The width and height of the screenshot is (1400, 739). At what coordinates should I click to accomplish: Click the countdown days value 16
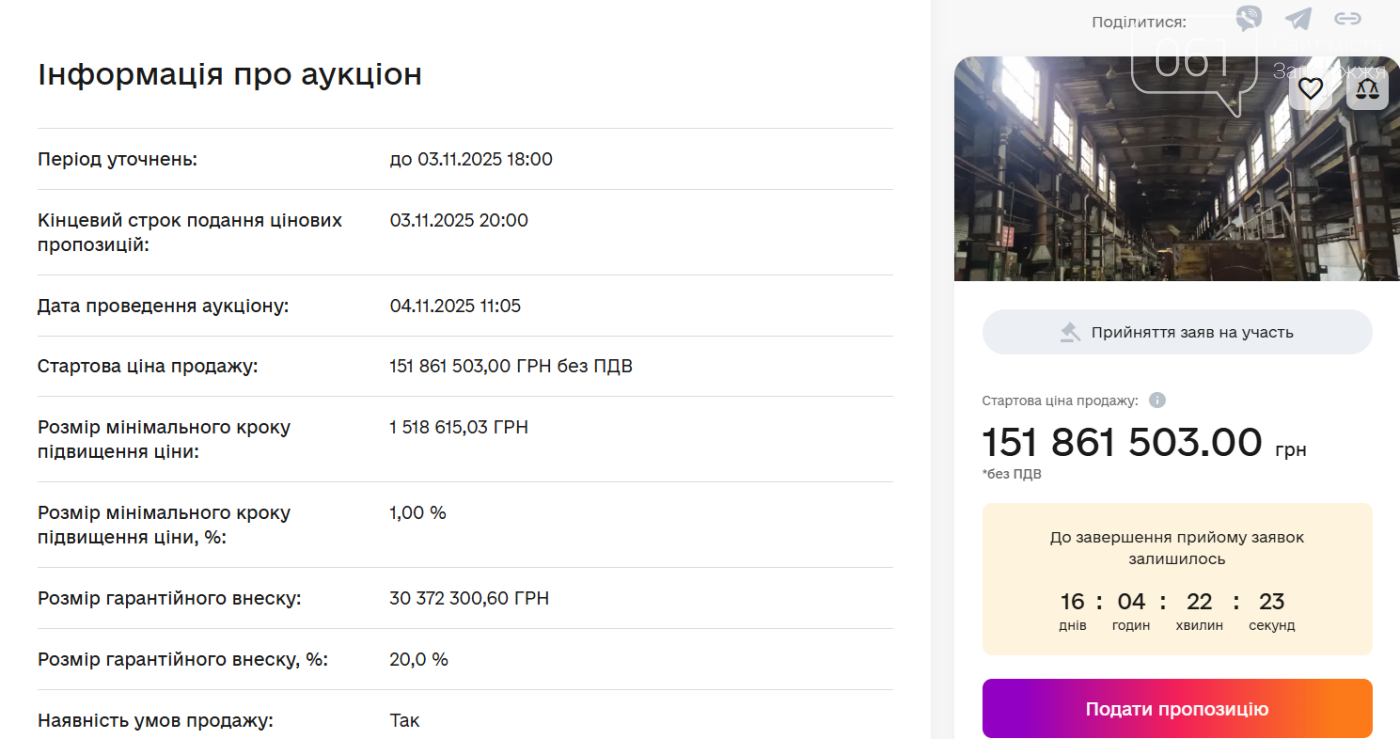[1072, 601]
